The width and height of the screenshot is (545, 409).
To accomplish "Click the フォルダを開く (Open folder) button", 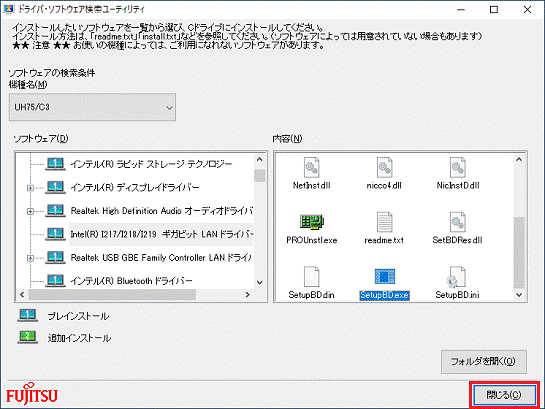I will pyautogui.click(x=484, y=362).
